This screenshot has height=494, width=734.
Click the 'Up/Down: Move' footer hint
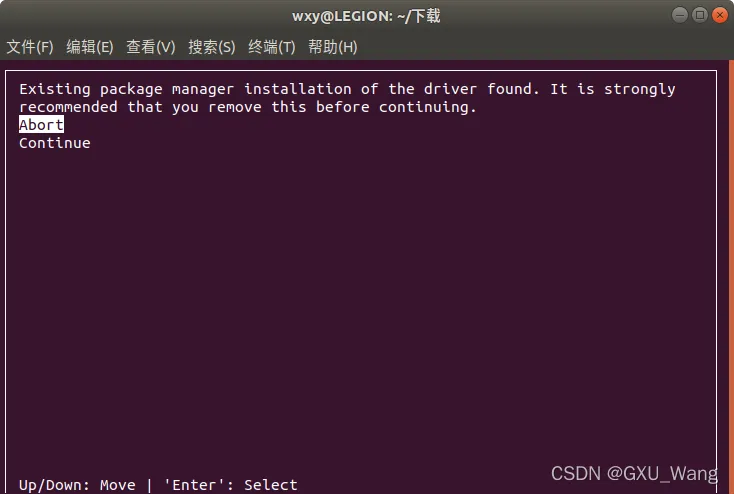[x=77, y=485]
